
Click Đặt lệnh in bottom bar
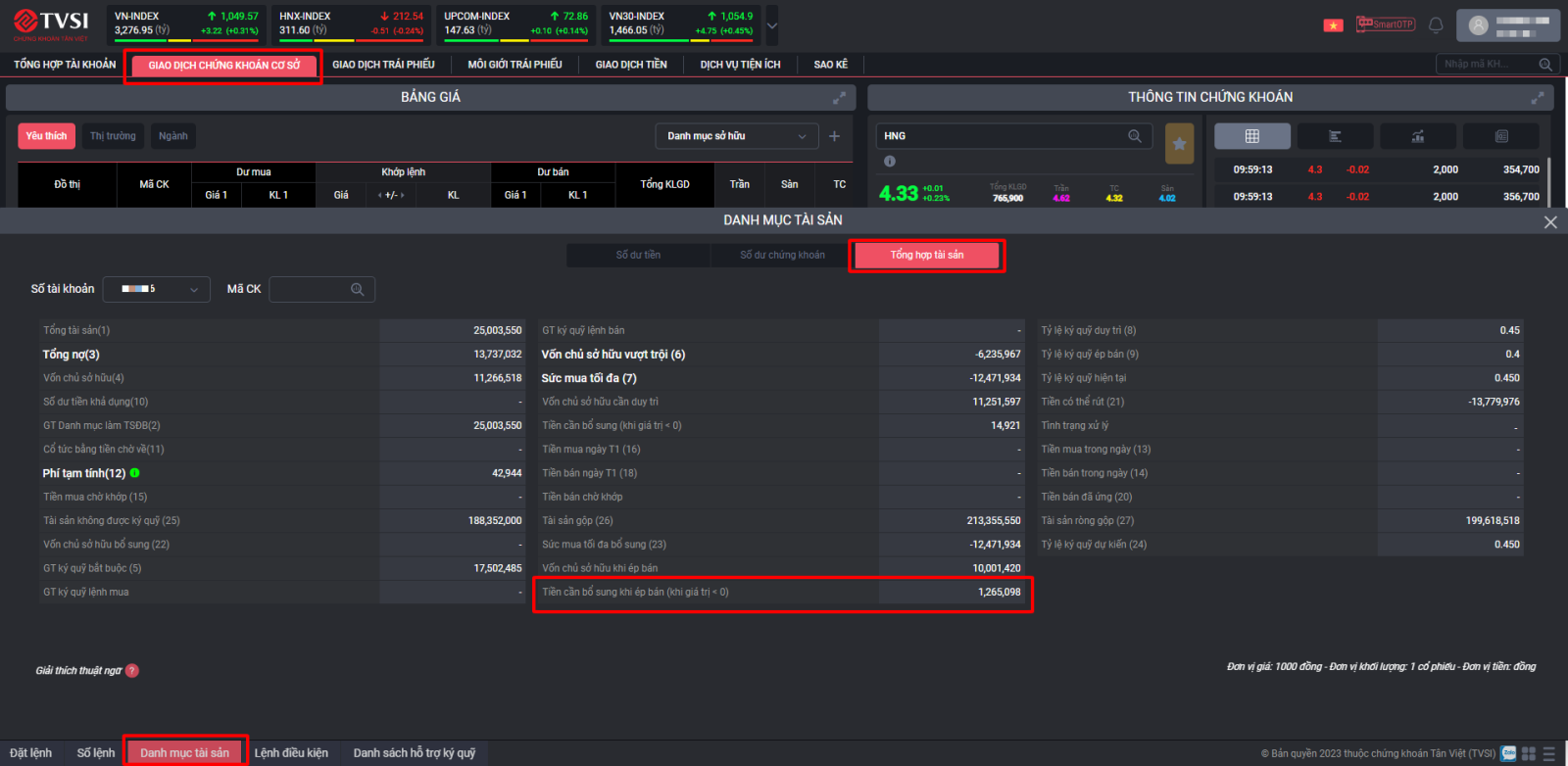(x=30, y=753)
